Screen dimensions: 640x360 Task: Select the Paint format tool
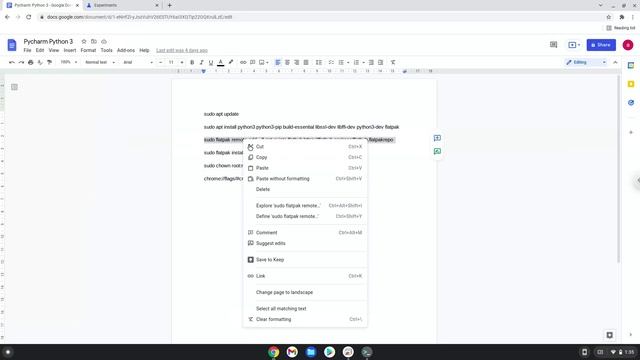pos(49,62)
